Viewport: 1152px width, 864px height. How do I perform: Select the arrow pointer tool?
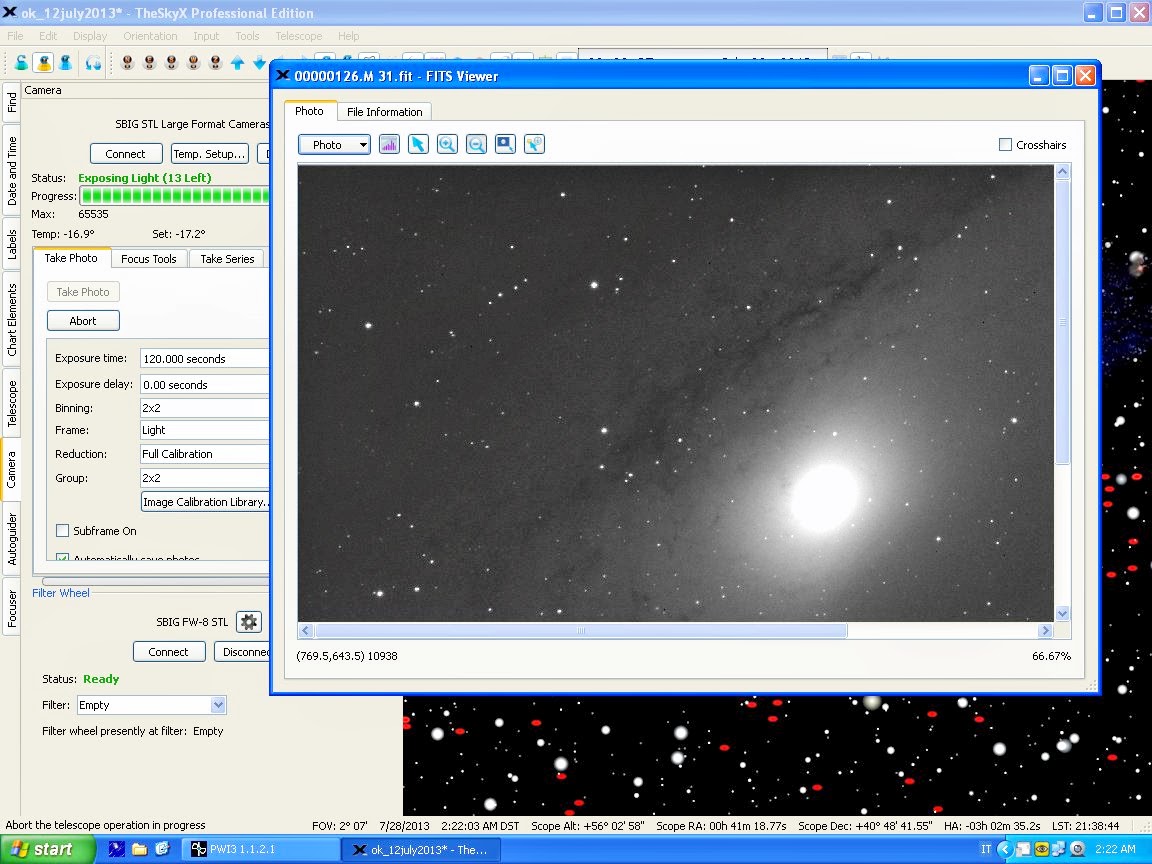(418, 145)
